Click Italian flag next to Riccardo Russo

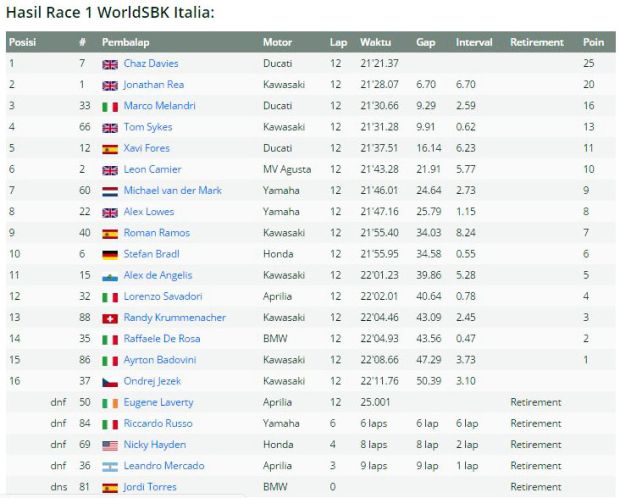pyautogui.click(x=110, y=424)
